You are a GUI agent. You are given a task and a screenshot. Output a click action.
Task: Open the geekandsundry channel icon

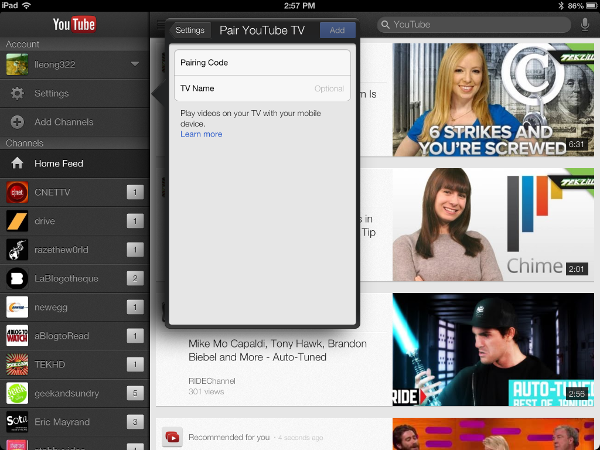pyautogui.click(x=17, y=393)
